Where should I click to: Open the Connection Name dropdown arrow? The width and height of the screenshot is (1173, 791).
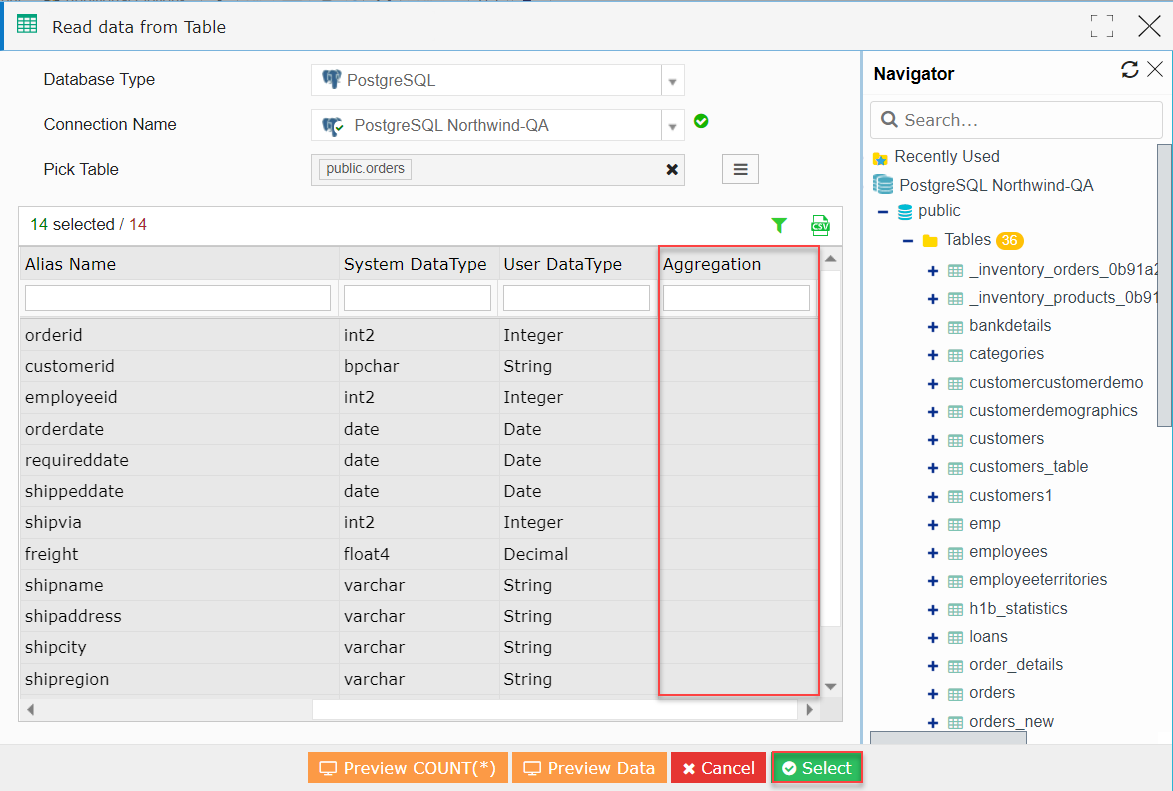click(x=673, y=126)
